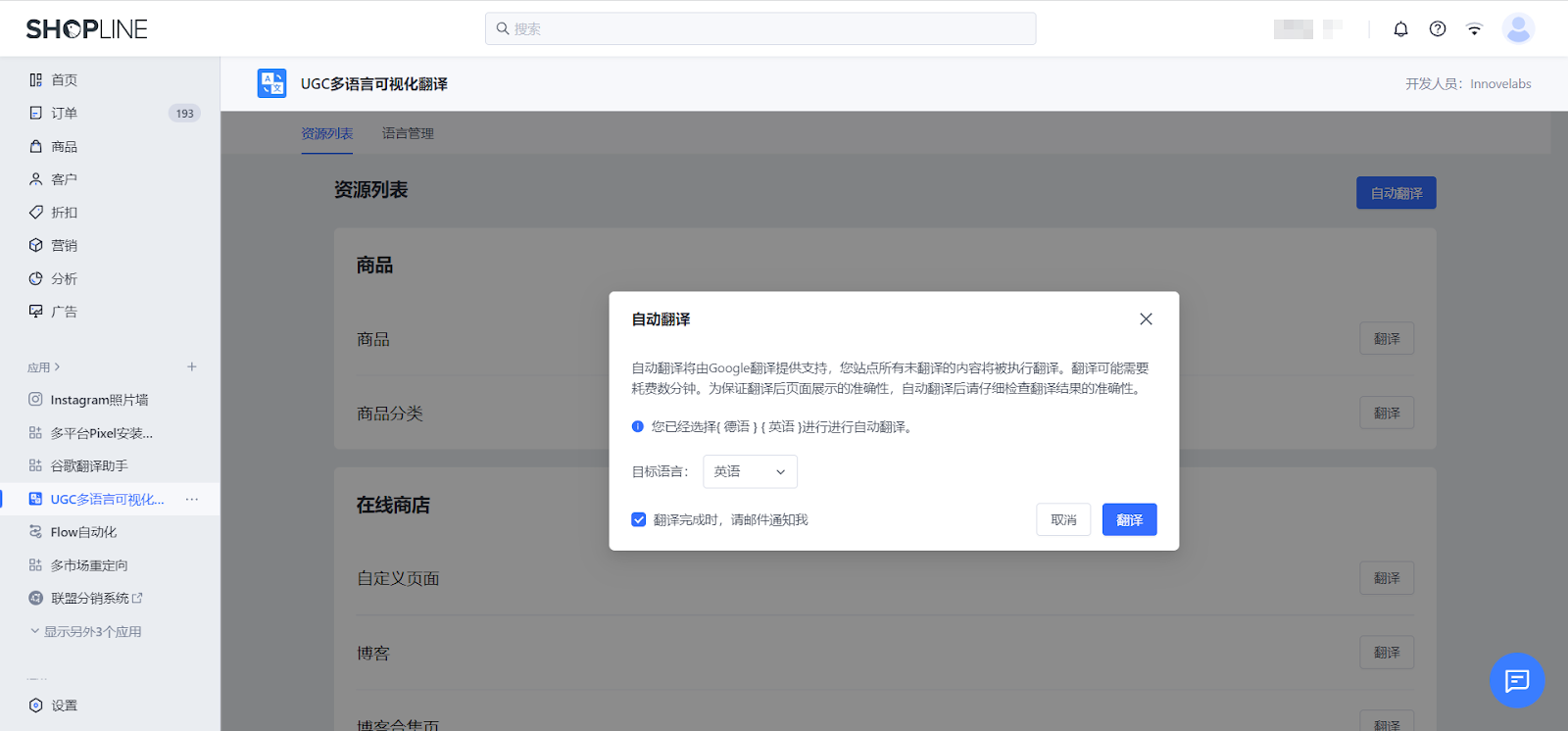This screenshot has height=731, width=1568.
Task: Click the 搜索 search input field
Action: 760,29
